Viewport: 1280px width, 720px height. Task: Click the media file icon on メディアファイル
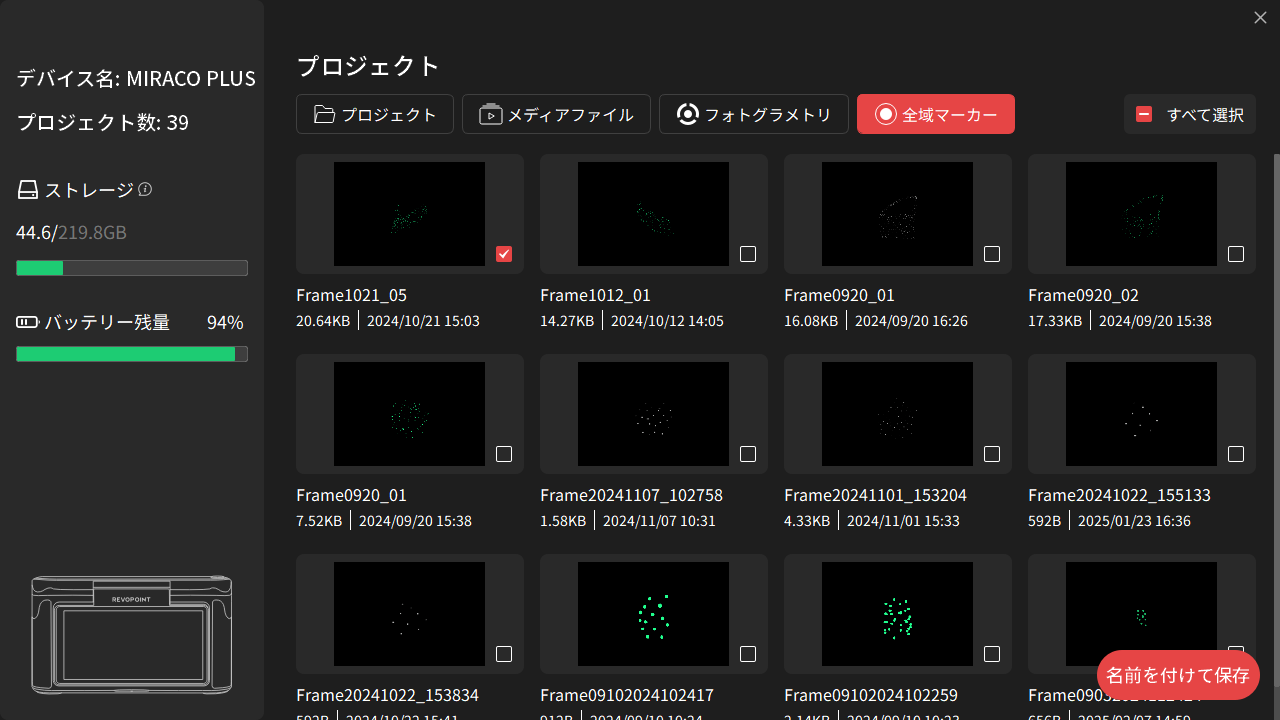coord(490,114)
